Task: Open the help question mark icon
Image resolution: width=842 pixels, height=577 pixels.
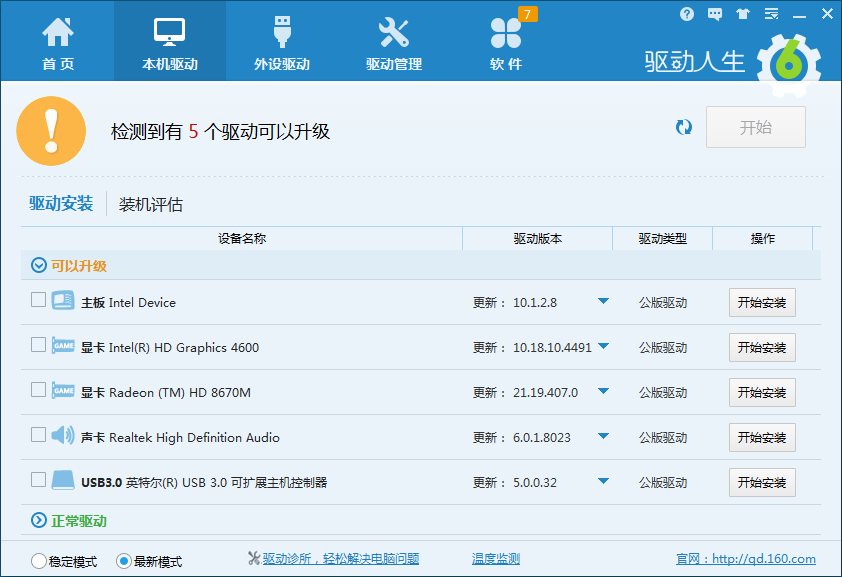Action: tap(686, 14)
